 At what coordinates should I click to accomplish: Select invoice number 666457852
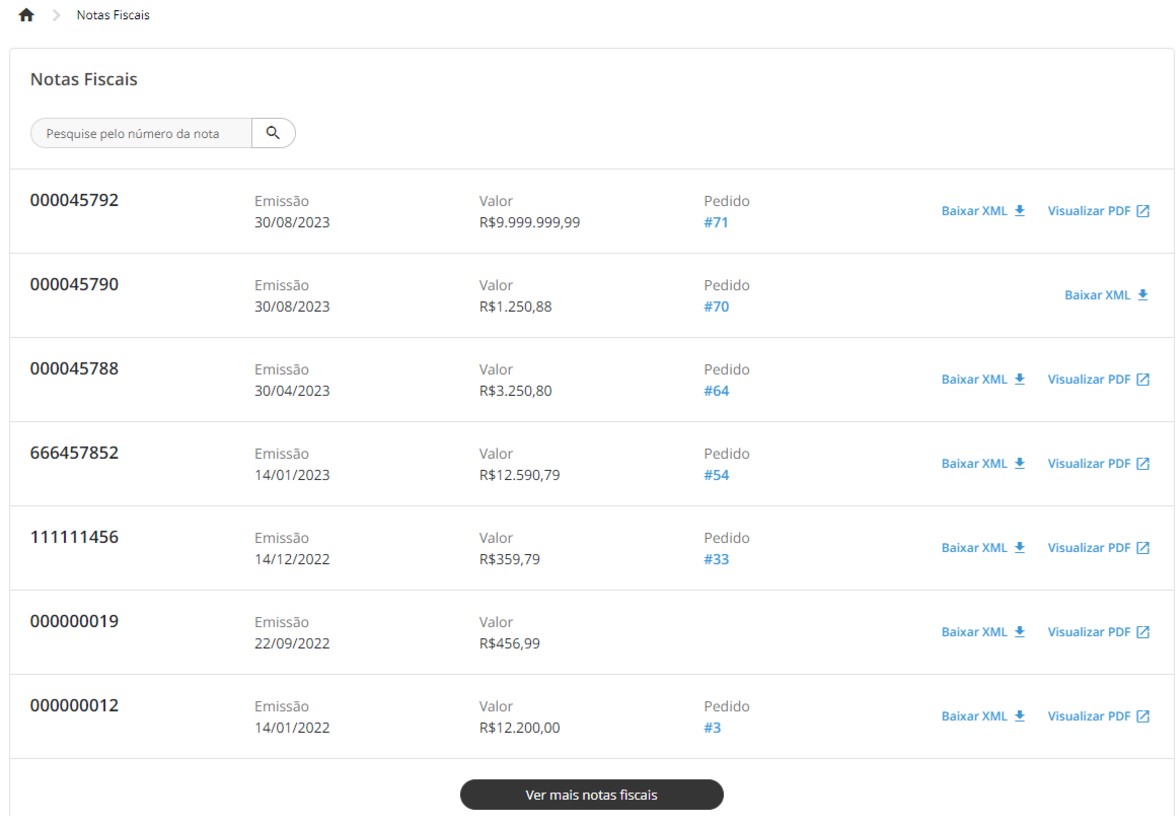tap(74, 453)
